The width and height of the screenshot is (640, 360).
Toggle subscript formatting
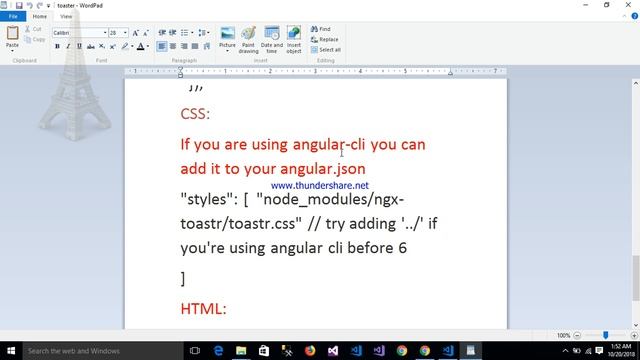point(102,47)
